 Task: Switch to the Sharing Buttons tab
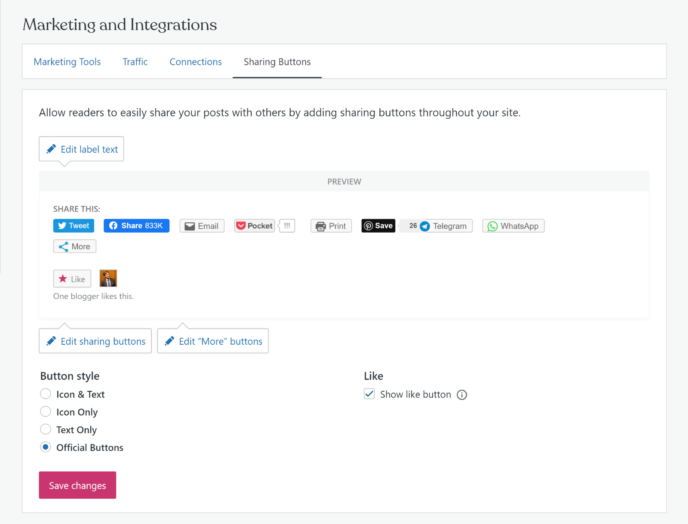pyautogui.click(x=277, y=62)
